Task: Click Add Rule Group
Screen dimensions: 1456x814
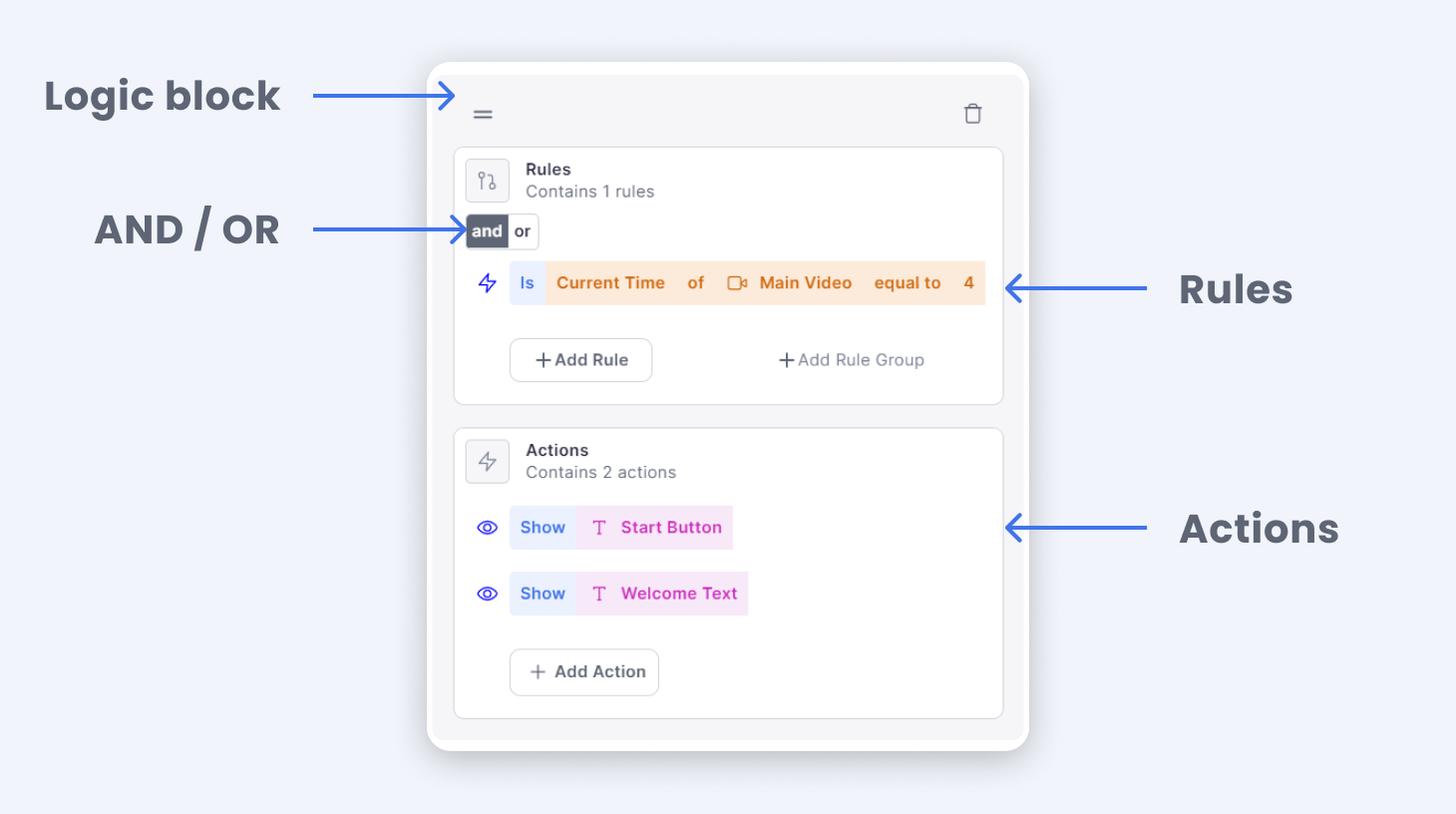Action: click(x=851, y=360)
